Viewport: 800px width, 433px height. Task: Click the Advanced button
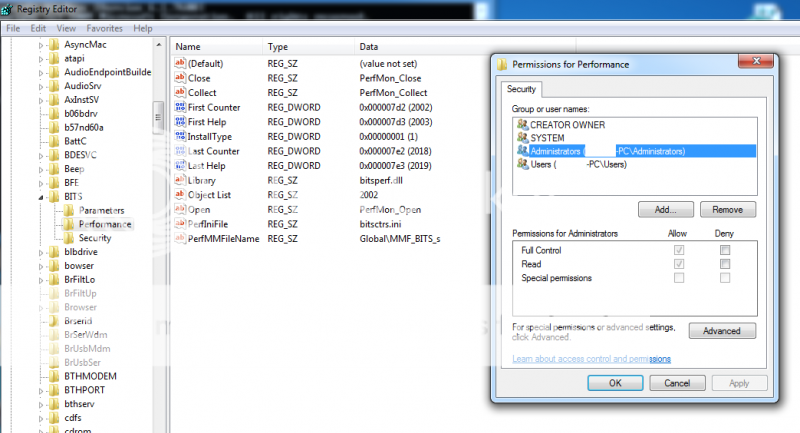(x=721, y=331)
